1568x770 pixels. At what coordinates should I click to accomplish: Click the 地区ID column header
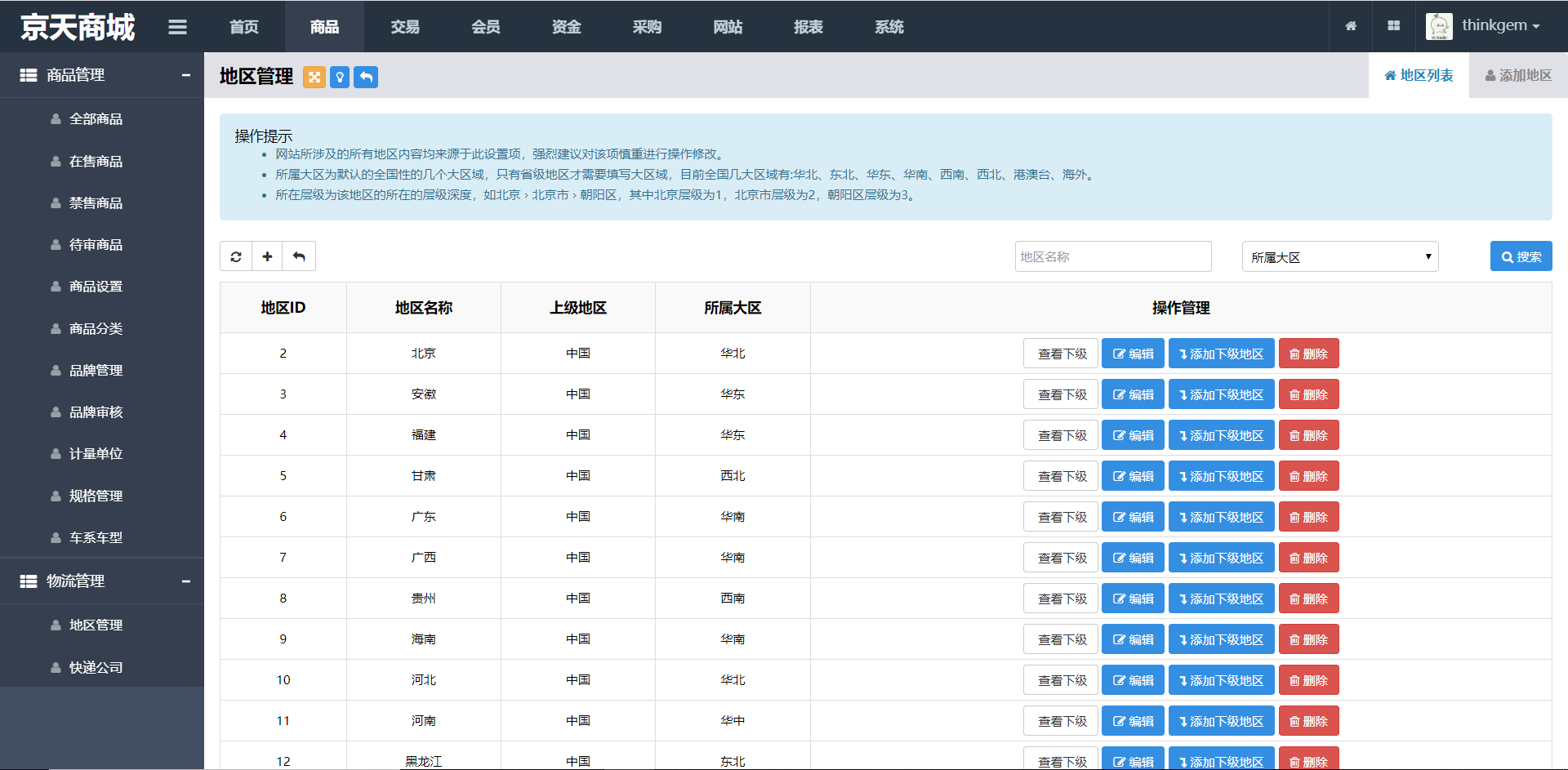point(283,308)
